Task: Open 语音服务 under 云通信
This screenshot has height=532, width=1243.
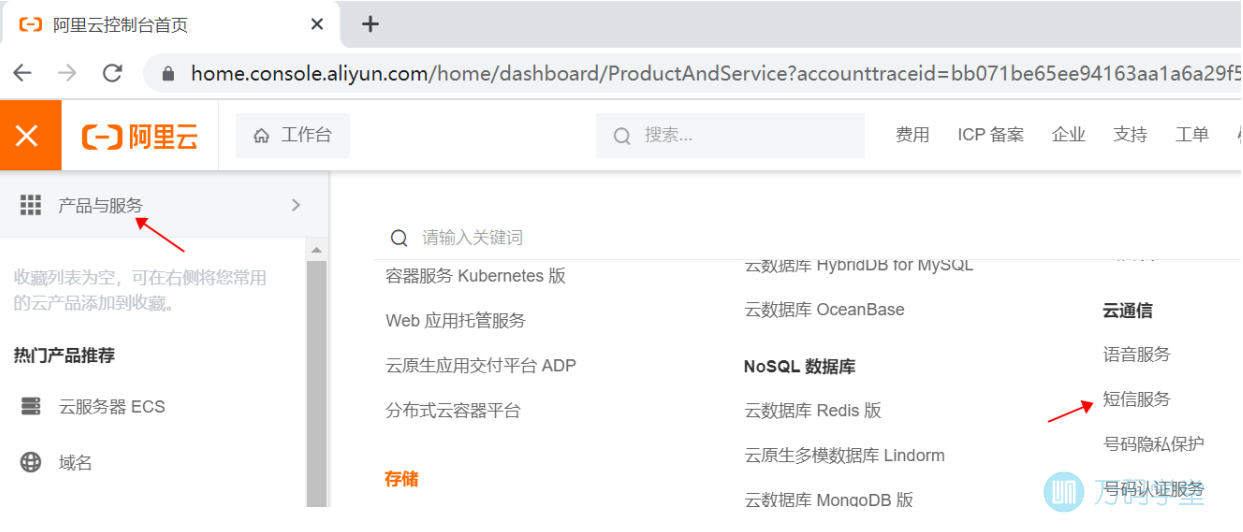Action: tap(1137, 355)
